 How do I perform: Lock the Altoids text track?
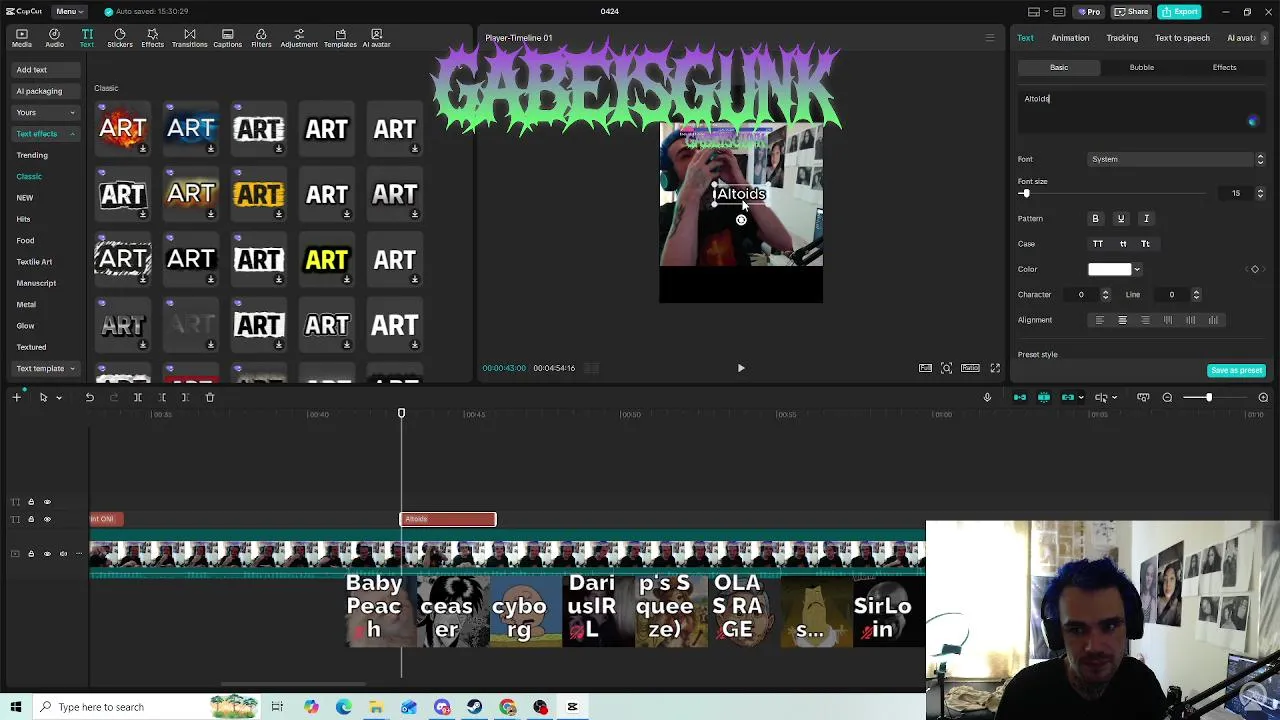(x=31, y=519)
